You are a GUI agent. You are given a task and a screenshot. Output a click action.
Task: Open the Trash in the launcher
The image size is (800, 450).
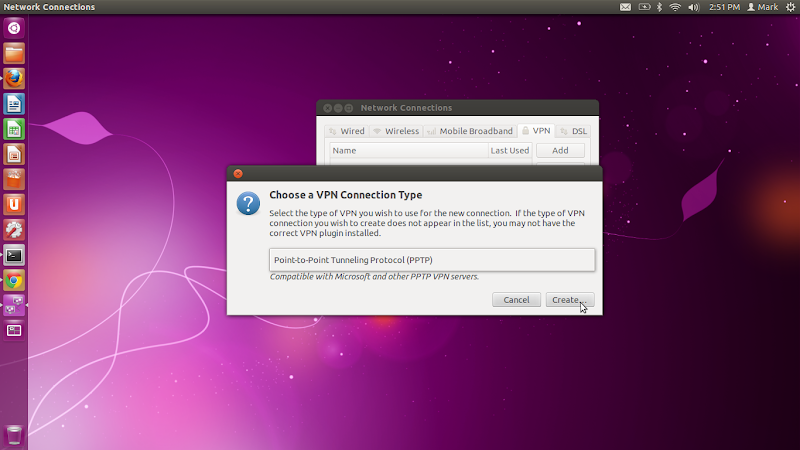pos(14,435)
